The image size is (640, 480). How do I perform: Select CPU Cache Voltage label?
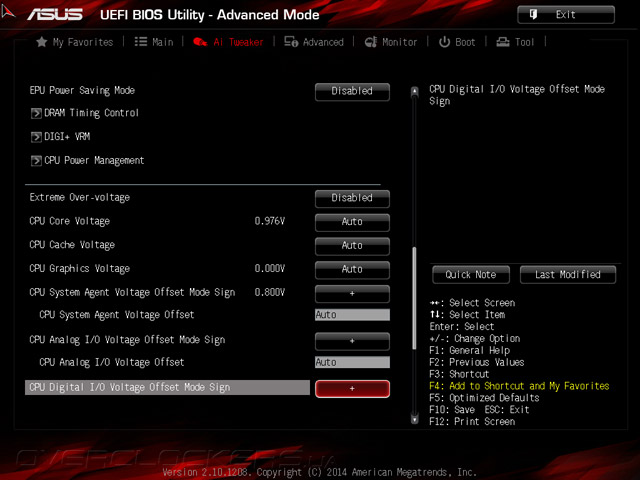pyautogui.click(x=72, y=245)
